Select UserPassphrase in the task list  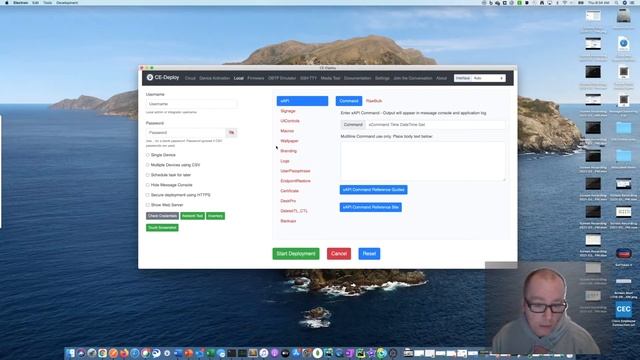295,171
